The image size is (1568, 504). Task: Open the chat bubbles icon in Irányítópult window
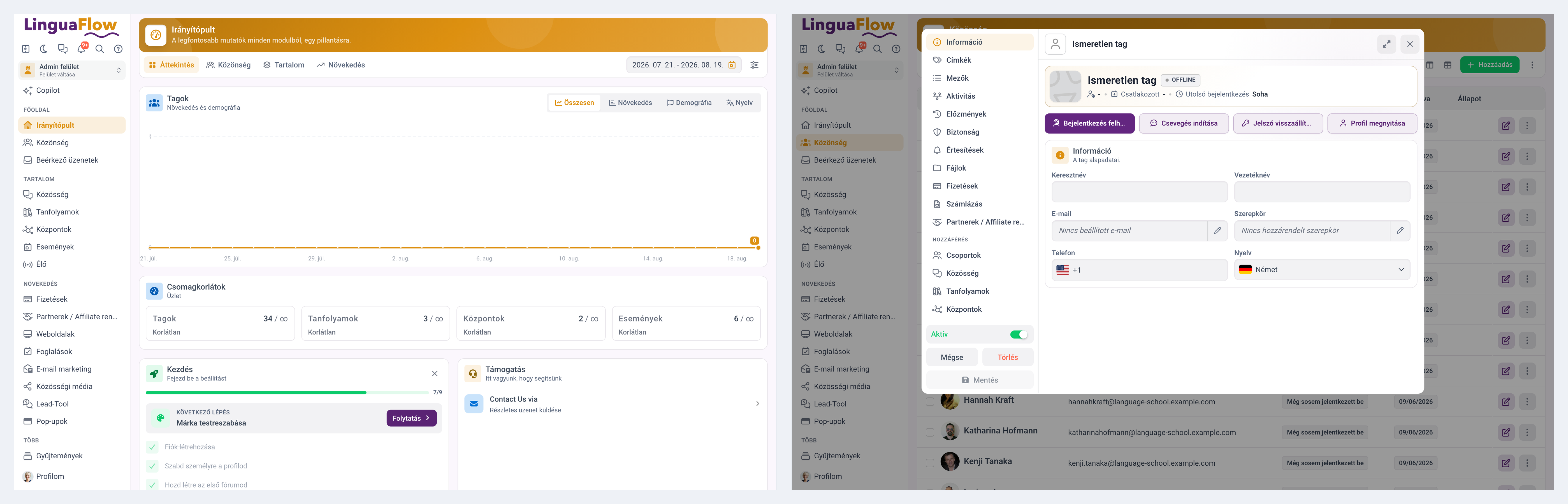(x=63, y=49)
